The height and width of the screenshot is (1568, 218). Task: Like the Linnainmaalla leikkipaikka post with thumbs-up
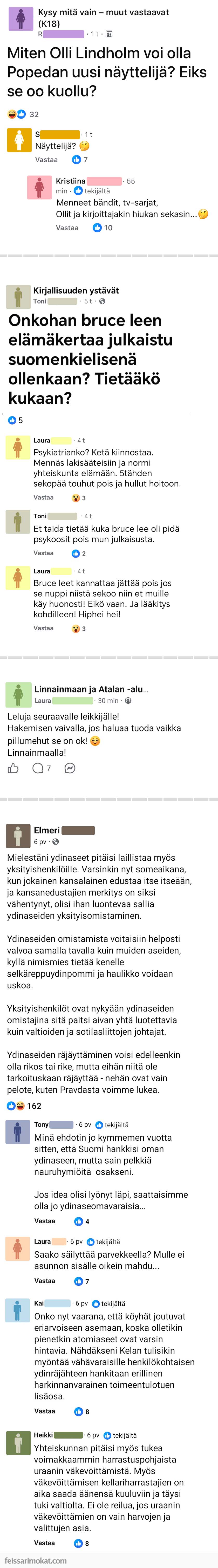(x=13, y=768)
